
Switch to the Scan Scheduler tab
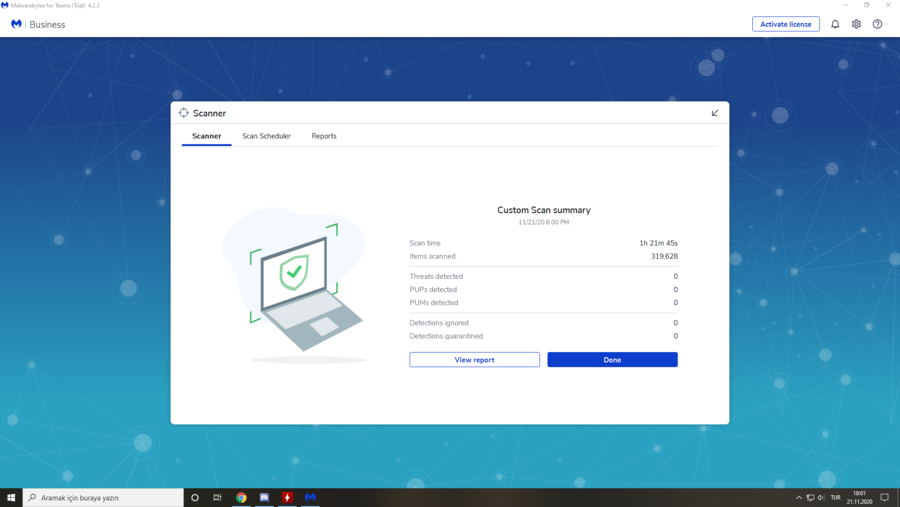[266, 136]
